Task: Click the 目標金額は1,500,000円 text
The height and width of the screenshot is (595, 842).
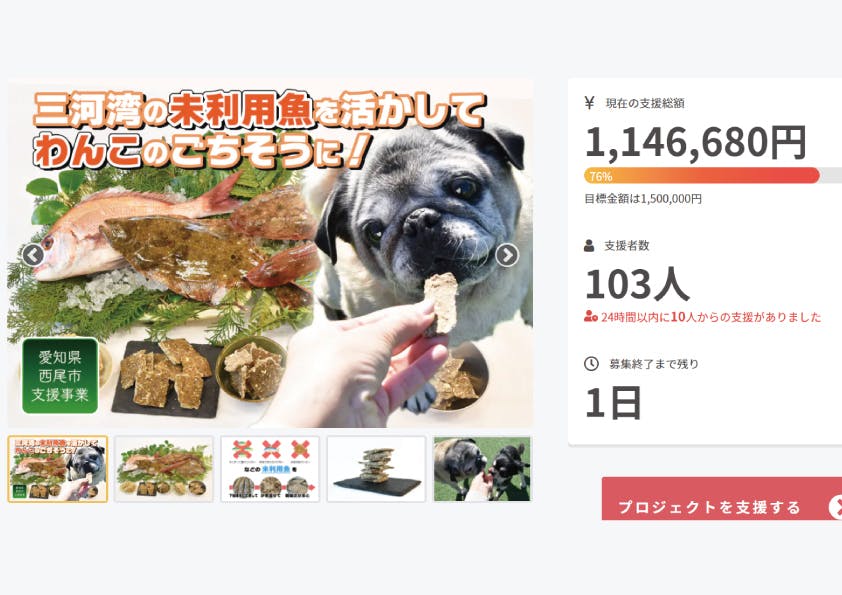Action: pos(643,199)
